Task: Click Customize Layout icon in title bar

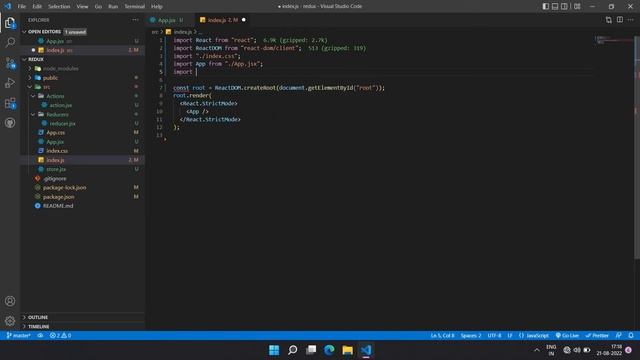Action: point(577,6)
